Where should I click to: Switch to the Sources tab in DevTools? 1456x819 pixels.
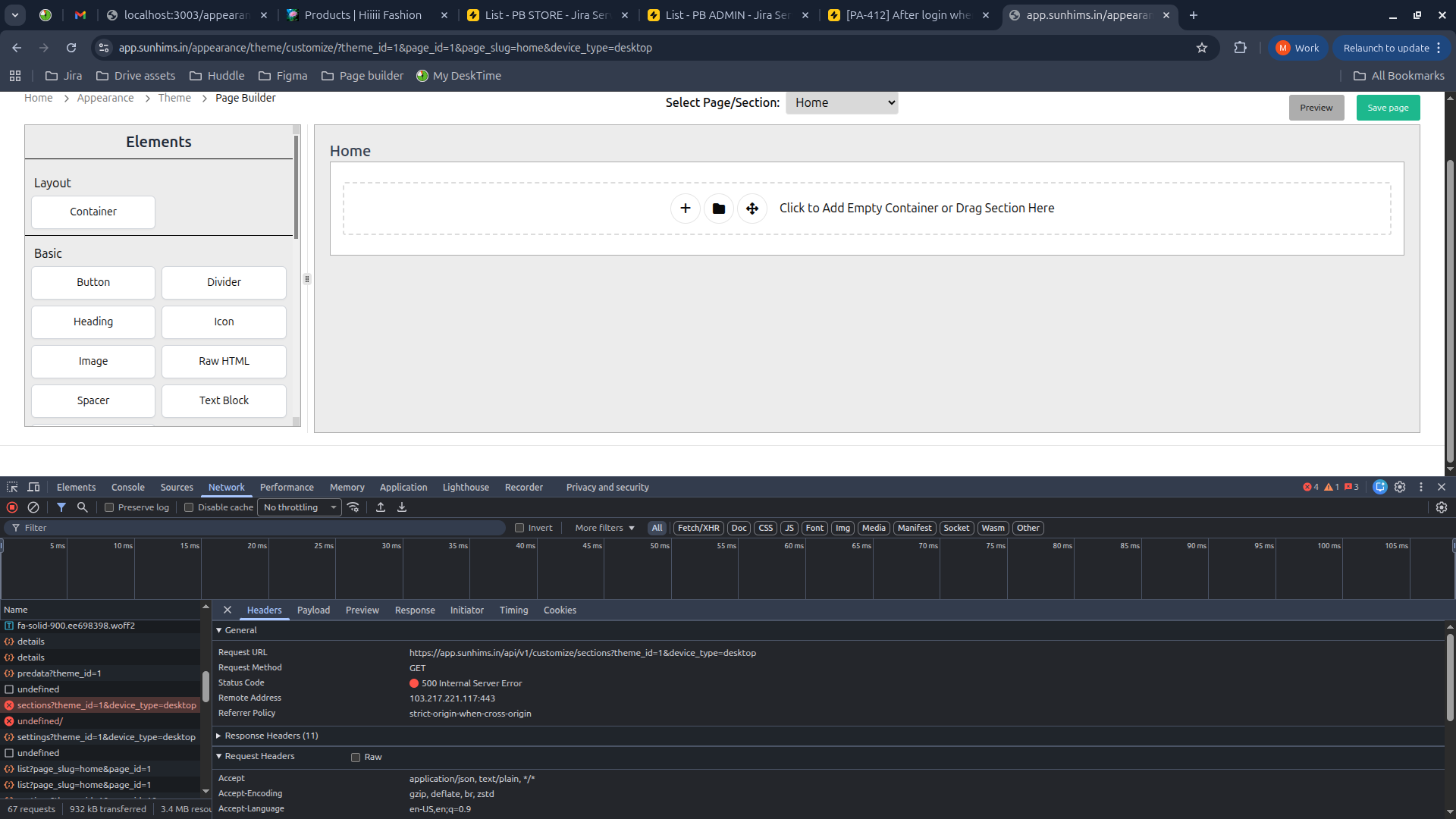(177, 487)
